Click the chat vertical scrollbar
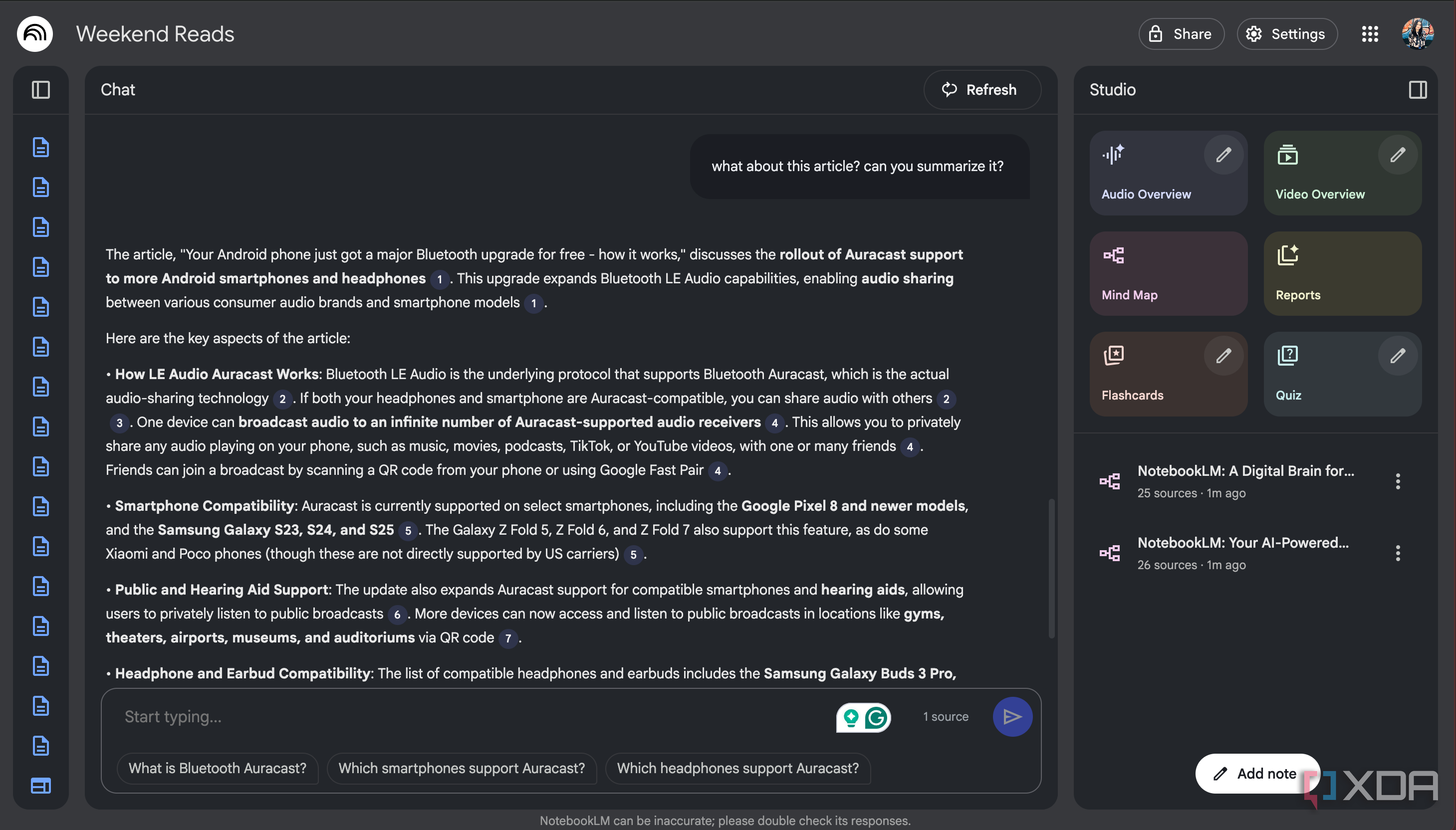The height and width of the screenshot is (830, 1456). (x=1051, y=568)
